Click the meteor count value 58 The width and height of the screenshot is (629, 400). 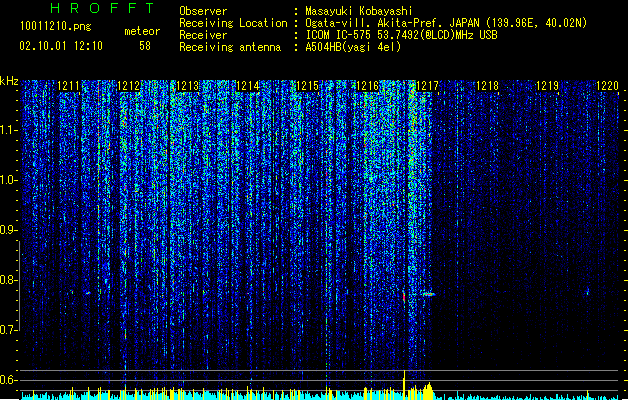[145, 46]
